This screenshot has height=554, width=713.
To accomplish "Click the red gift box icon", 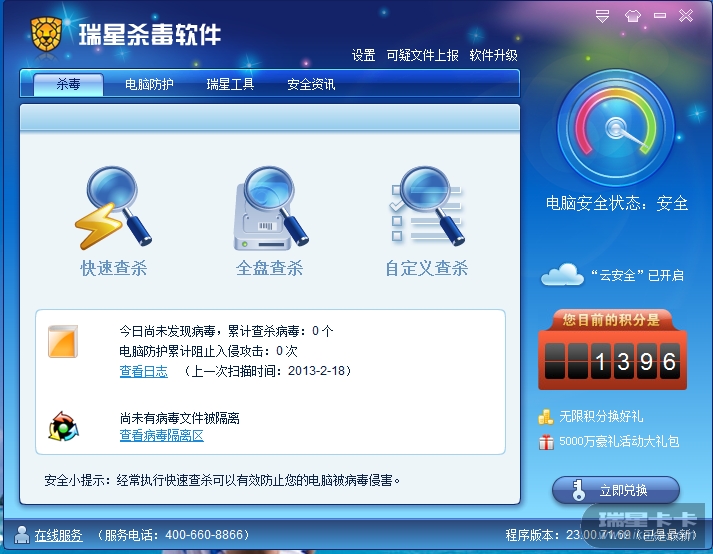I will pyautogui.click(x=546, y=442).
